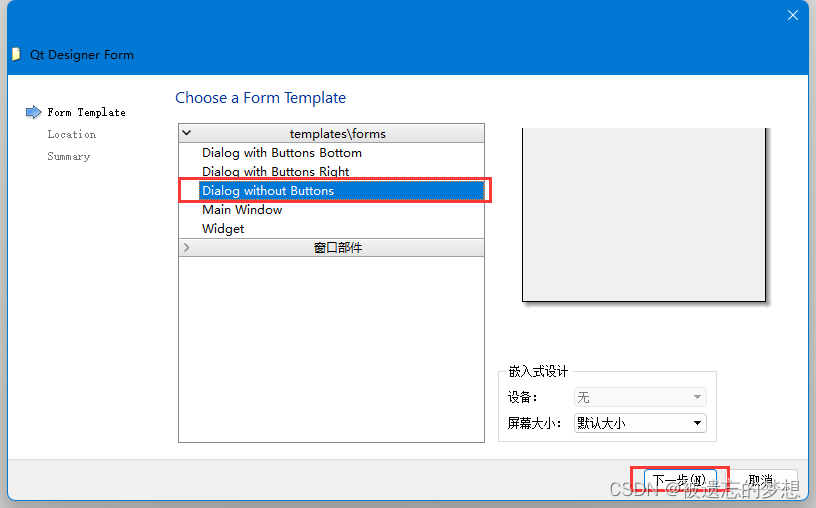
Task: Select Dialog with Buttons Bottom template
Action: click(282, 153)
